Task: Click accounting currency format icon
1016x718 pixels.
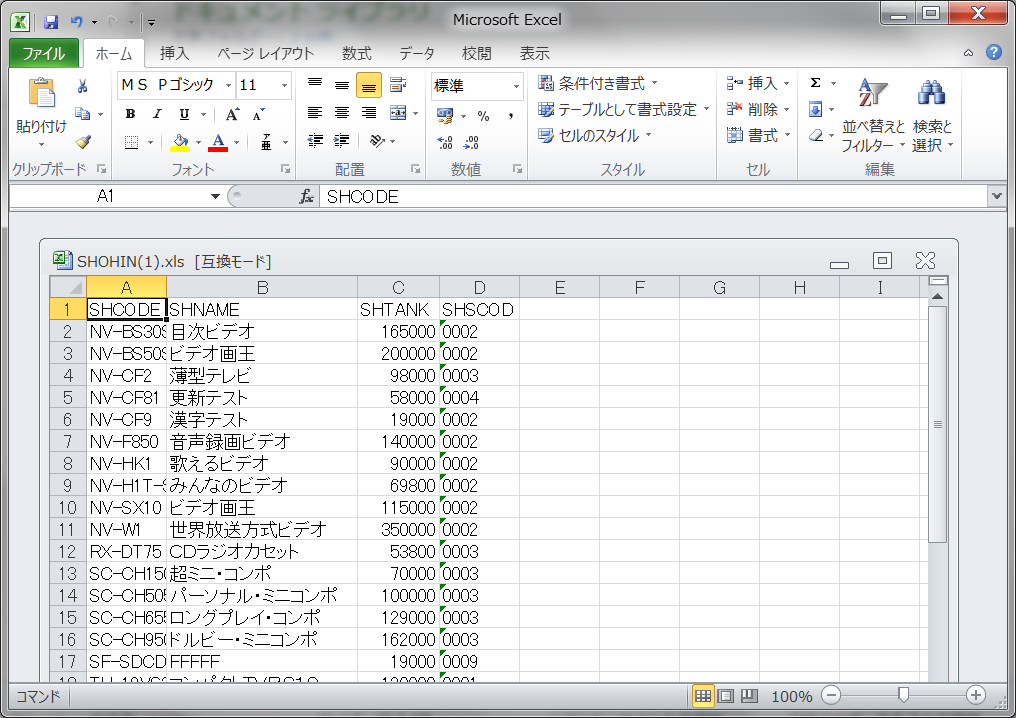Action: [x=445, y=116]
